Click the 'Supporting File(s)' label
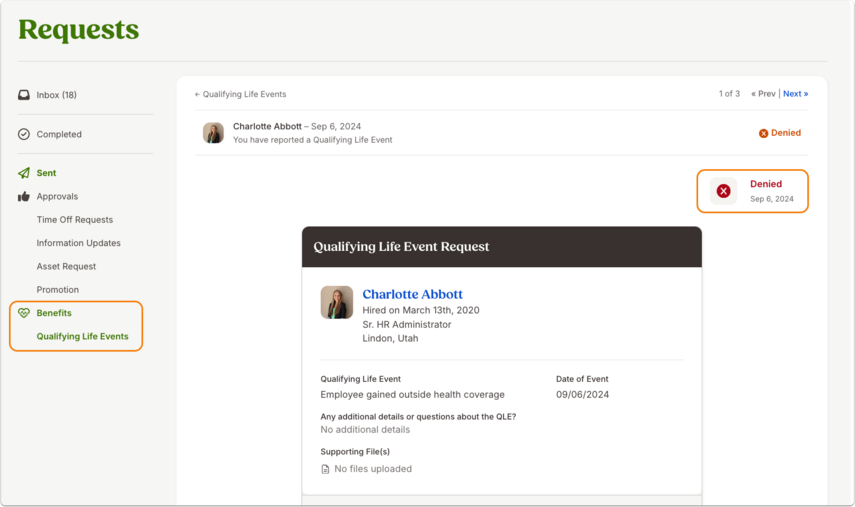 tap(355, 451)
